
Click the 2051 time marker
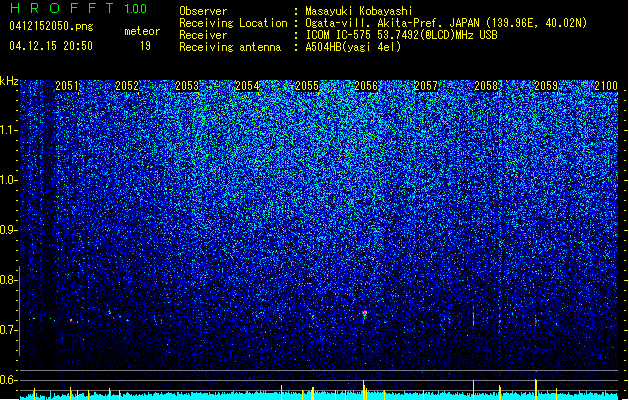coord(67,86)
